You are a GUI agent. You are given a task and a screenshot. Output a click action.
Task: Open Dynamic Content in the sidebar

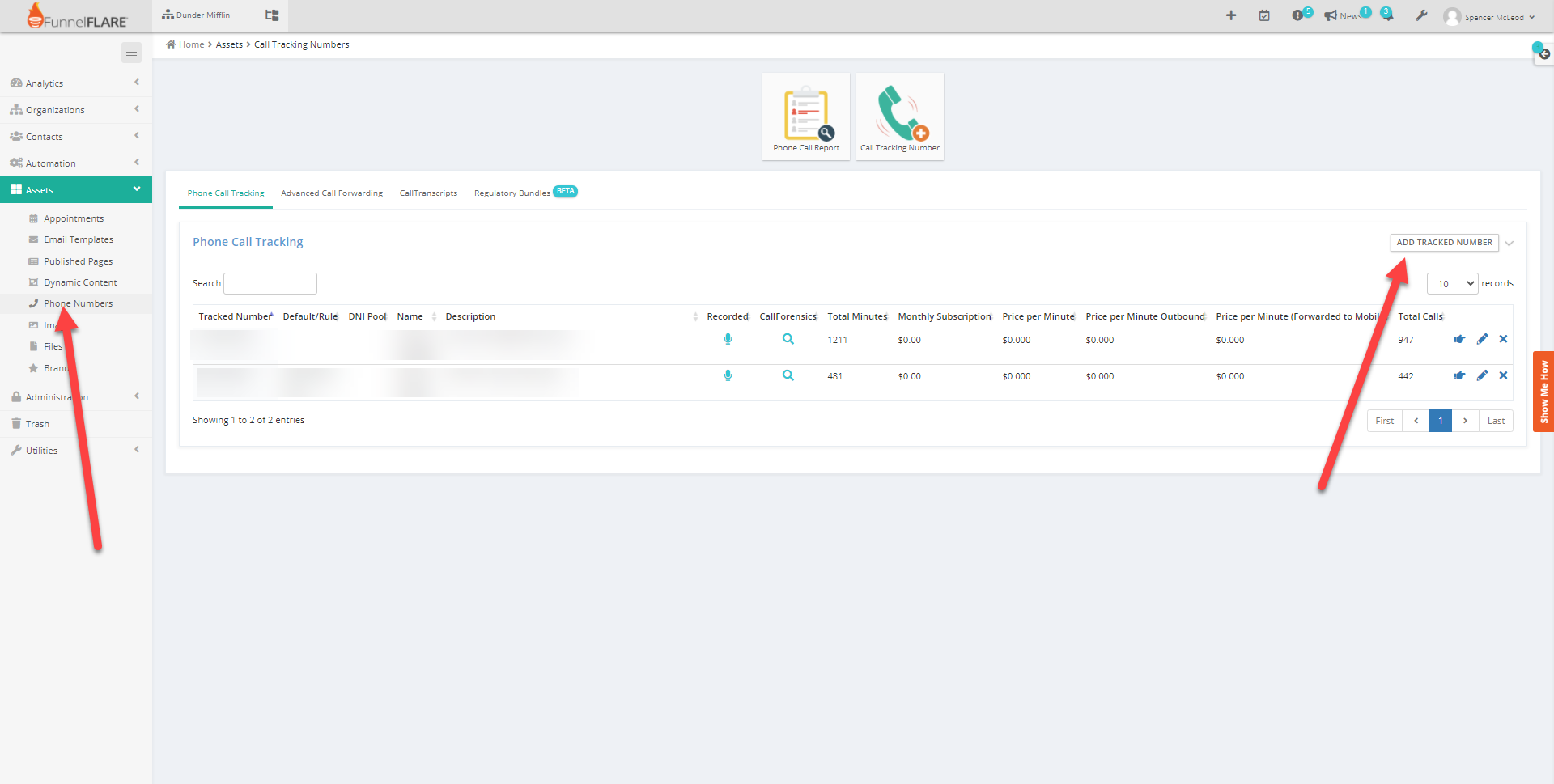point(80,282)
